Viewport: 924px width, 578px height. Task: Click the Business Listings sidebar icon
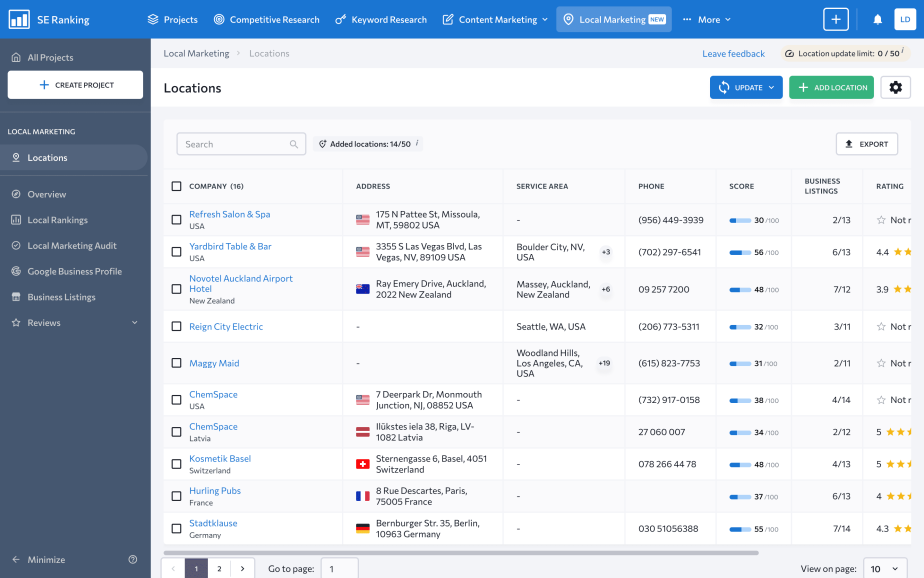[x=16, y=297]
